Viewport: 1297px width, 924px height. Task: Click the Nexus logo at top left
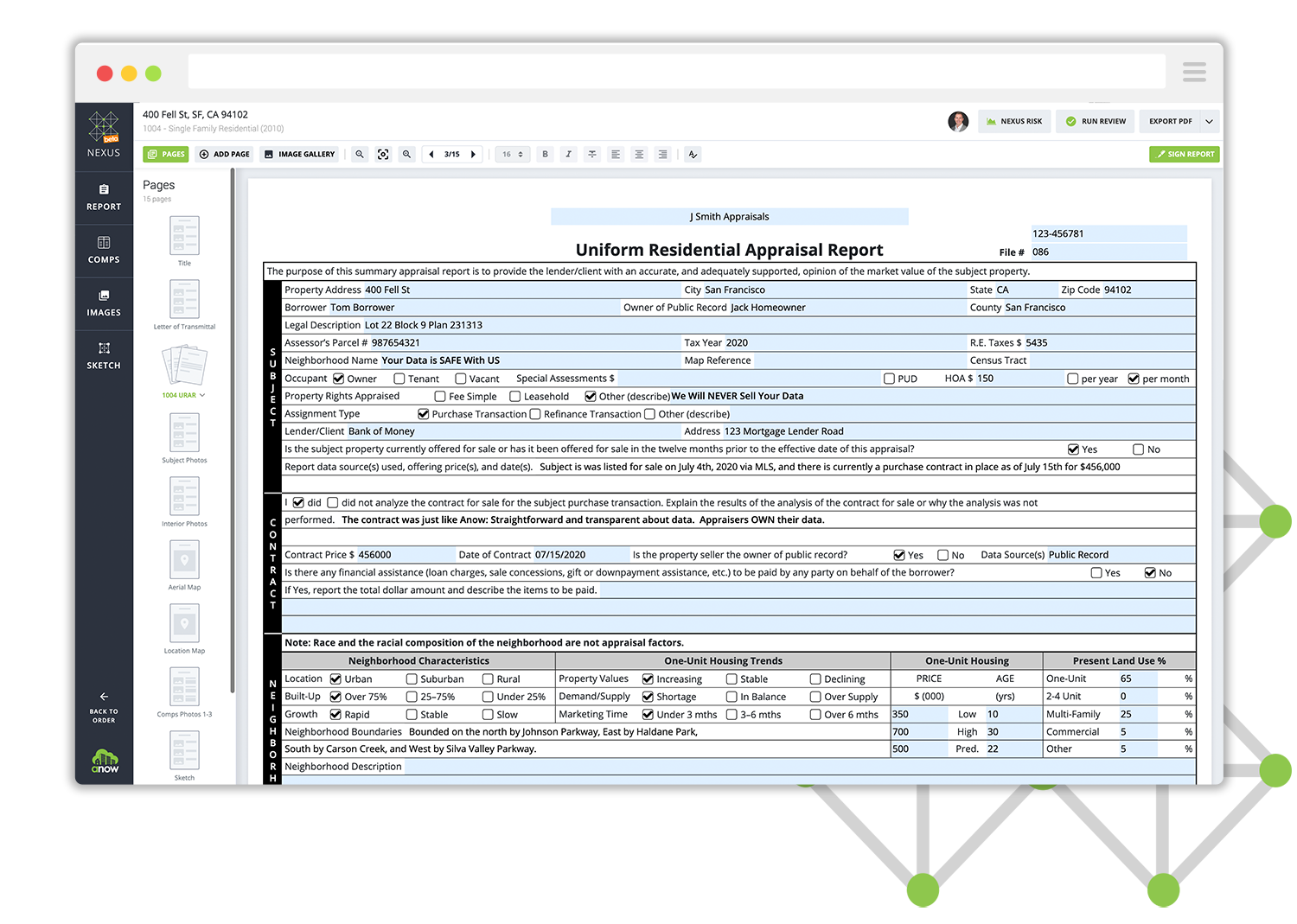click(x=104, y=134)
